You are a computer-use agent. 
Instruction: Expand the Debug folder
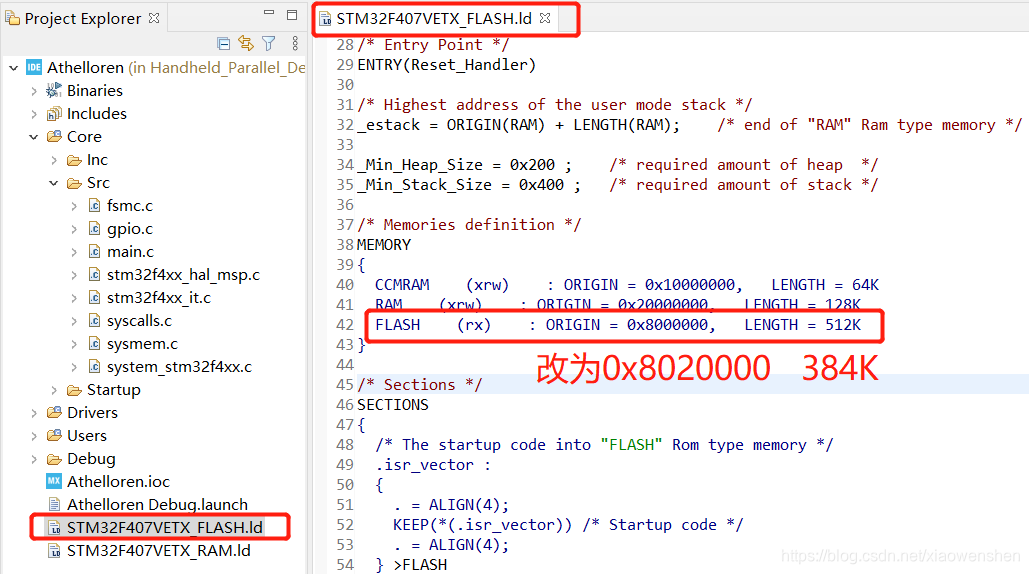(33, 459)
